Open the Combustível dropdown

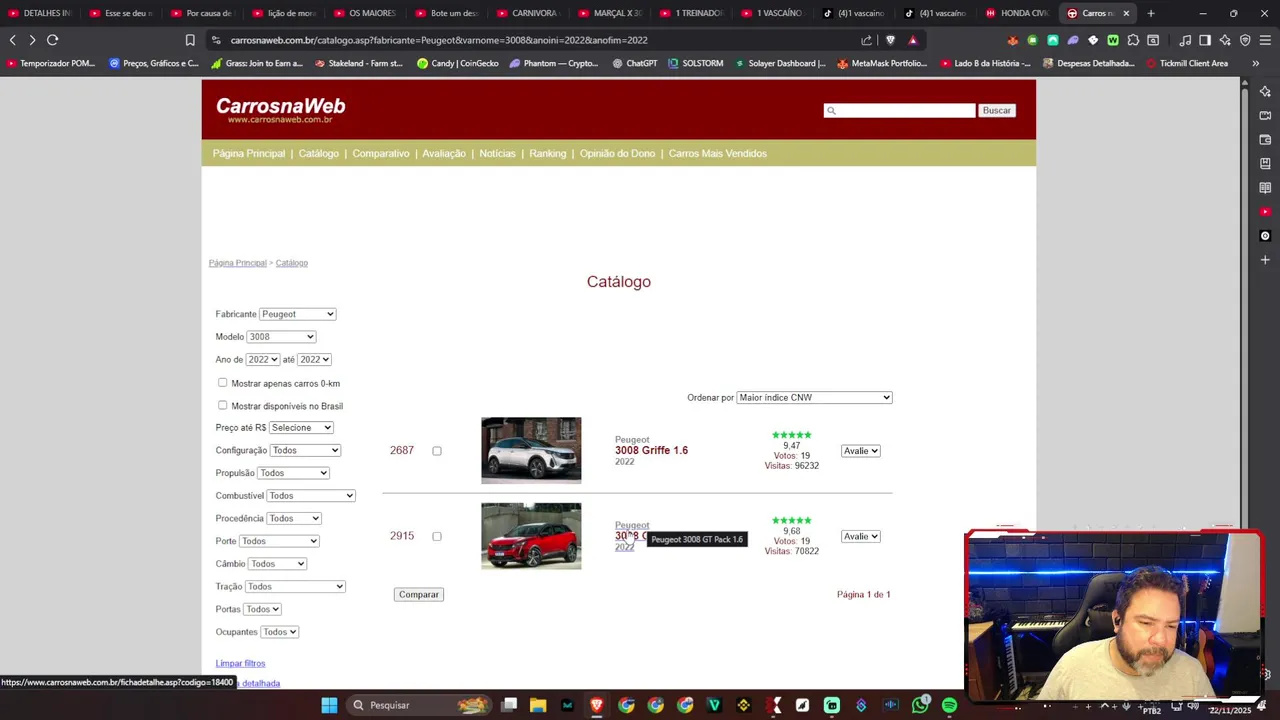coord(311,496)
